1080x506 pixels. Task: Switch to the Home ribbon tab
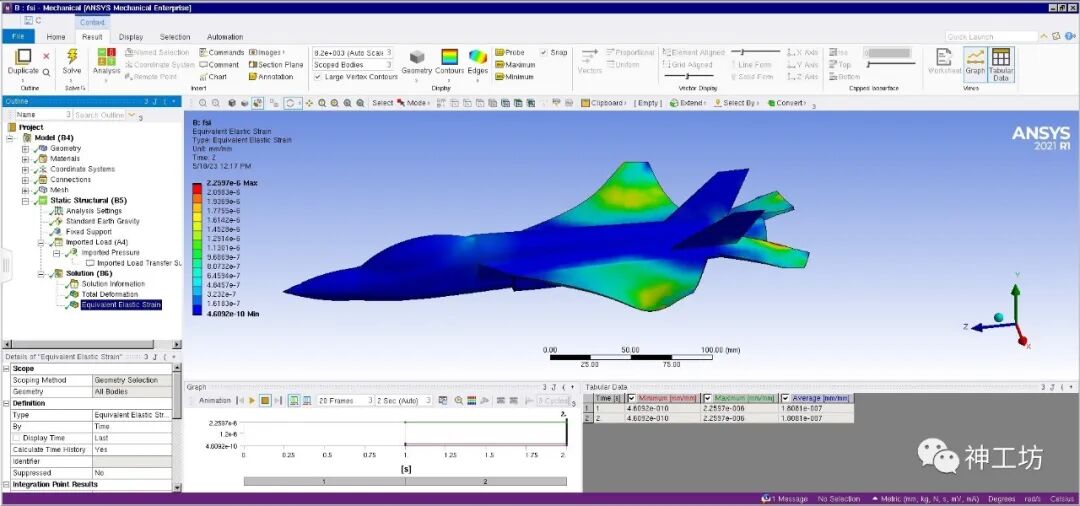(56, 37)
